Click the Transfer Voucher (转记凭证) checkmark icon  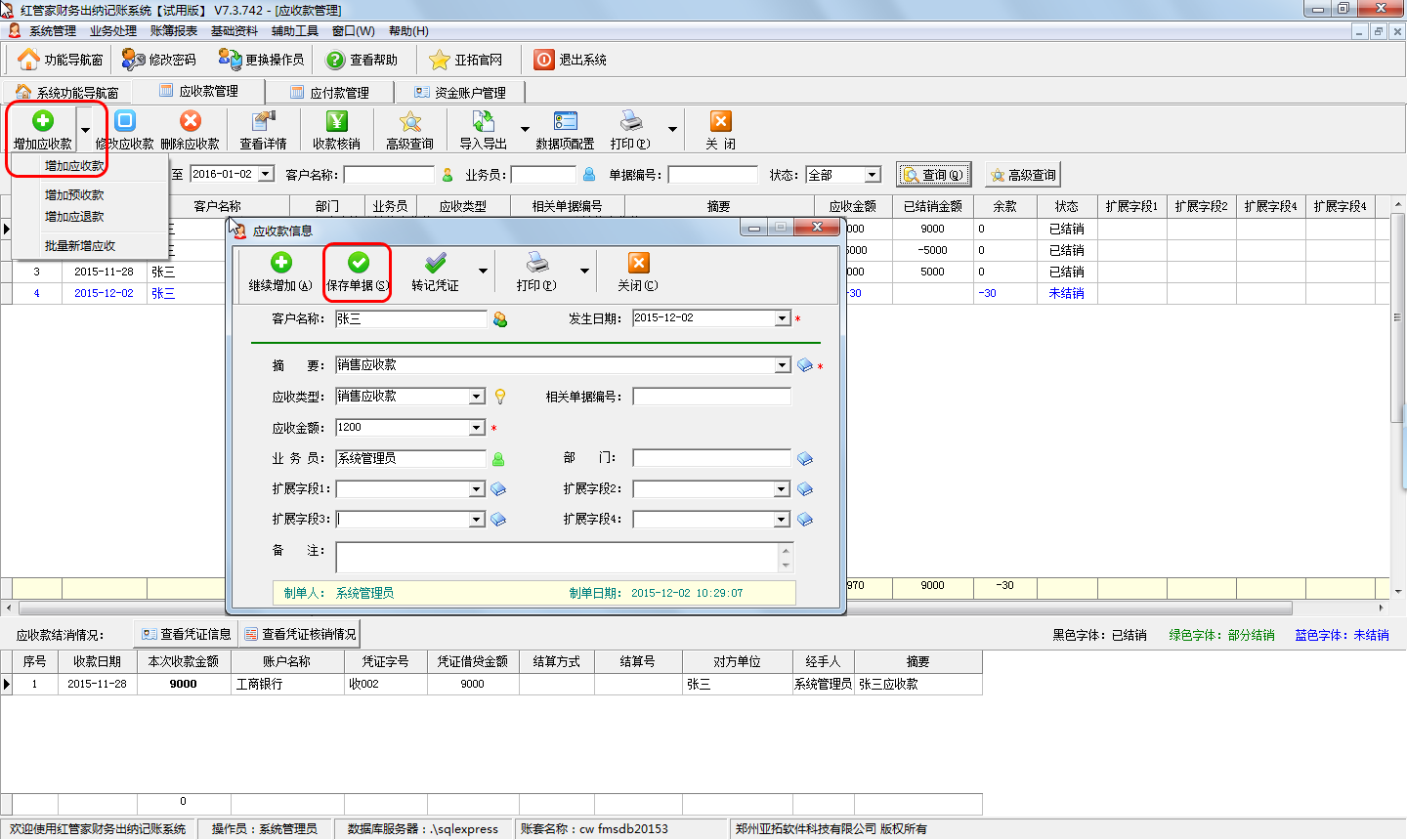pyautogui.click(x=435, y=264)
